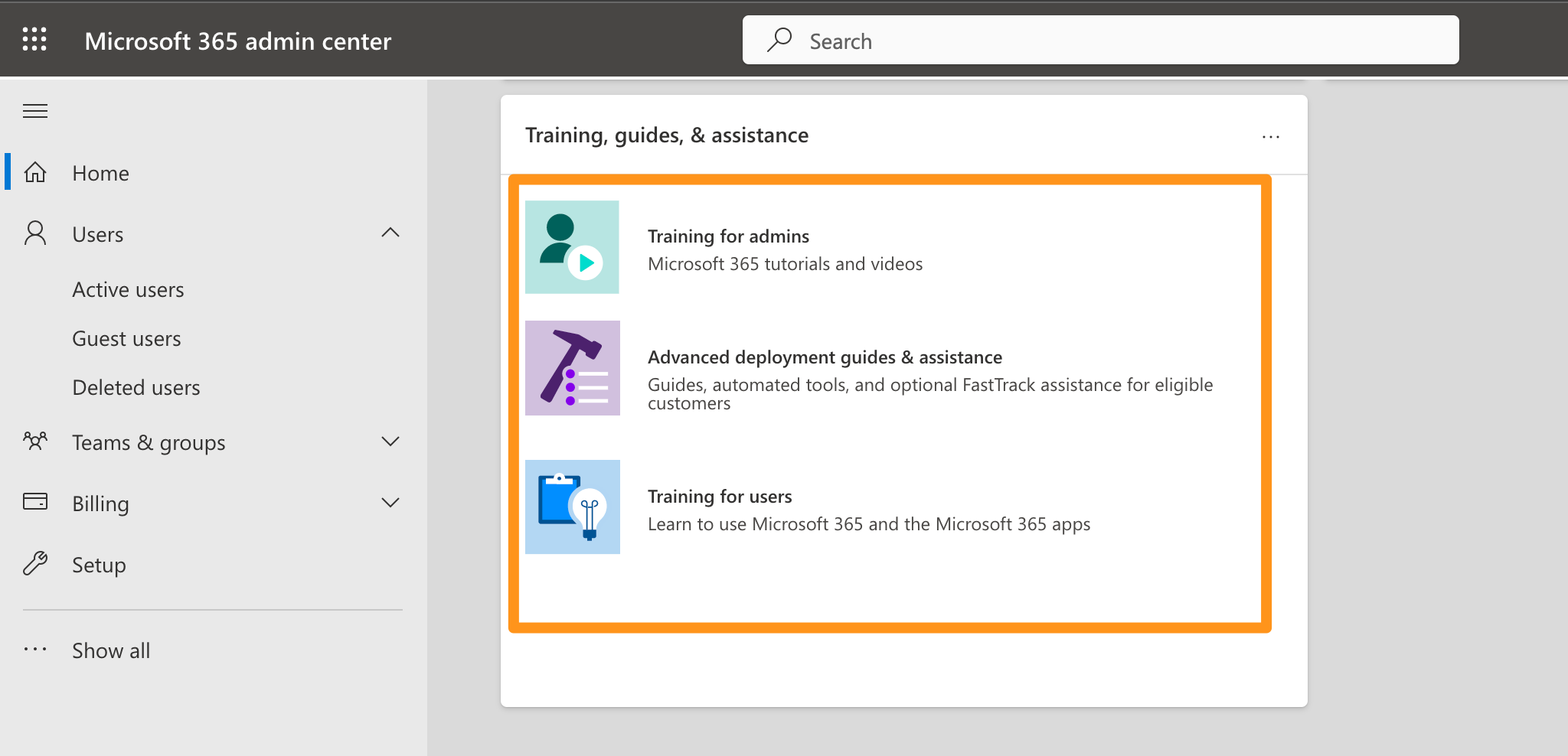1568x756 pixels.
Task: Click Show all navigation items
Action: [x=111, y=650]
